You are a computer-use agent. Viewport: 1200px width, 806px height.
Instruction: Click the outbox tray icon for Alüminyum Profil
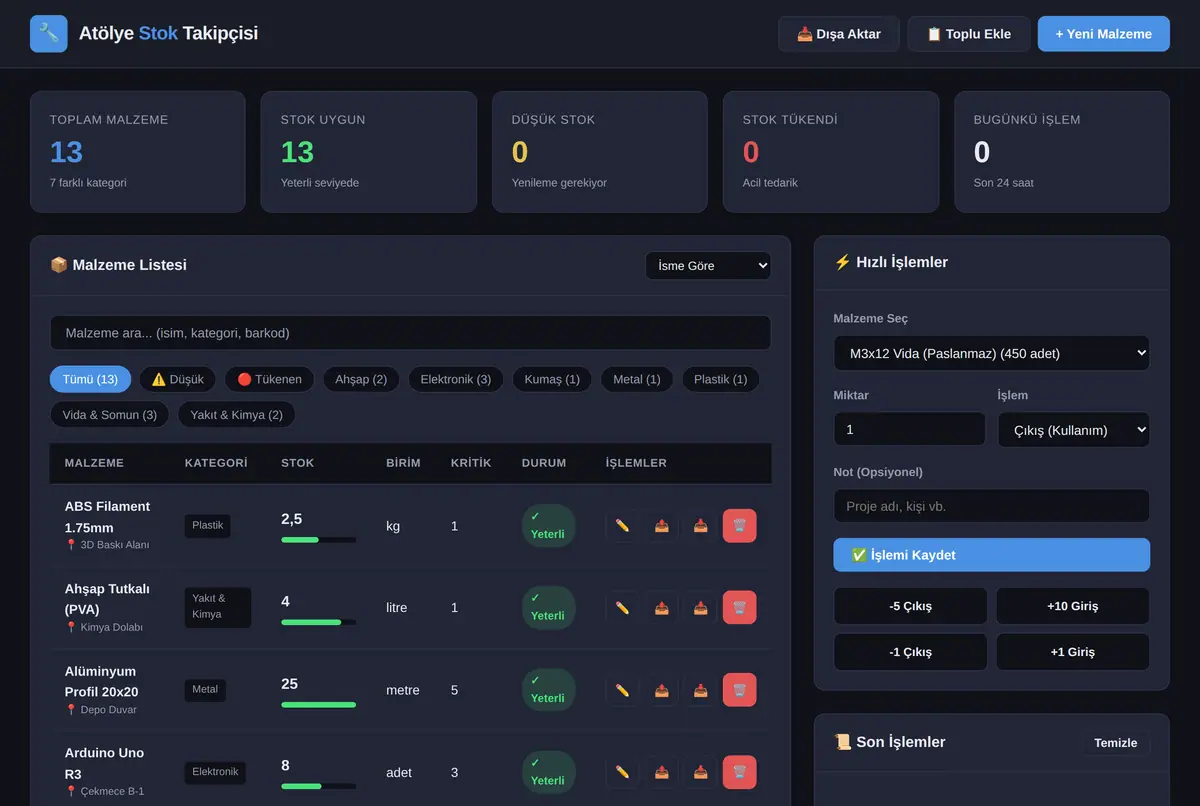661,690
